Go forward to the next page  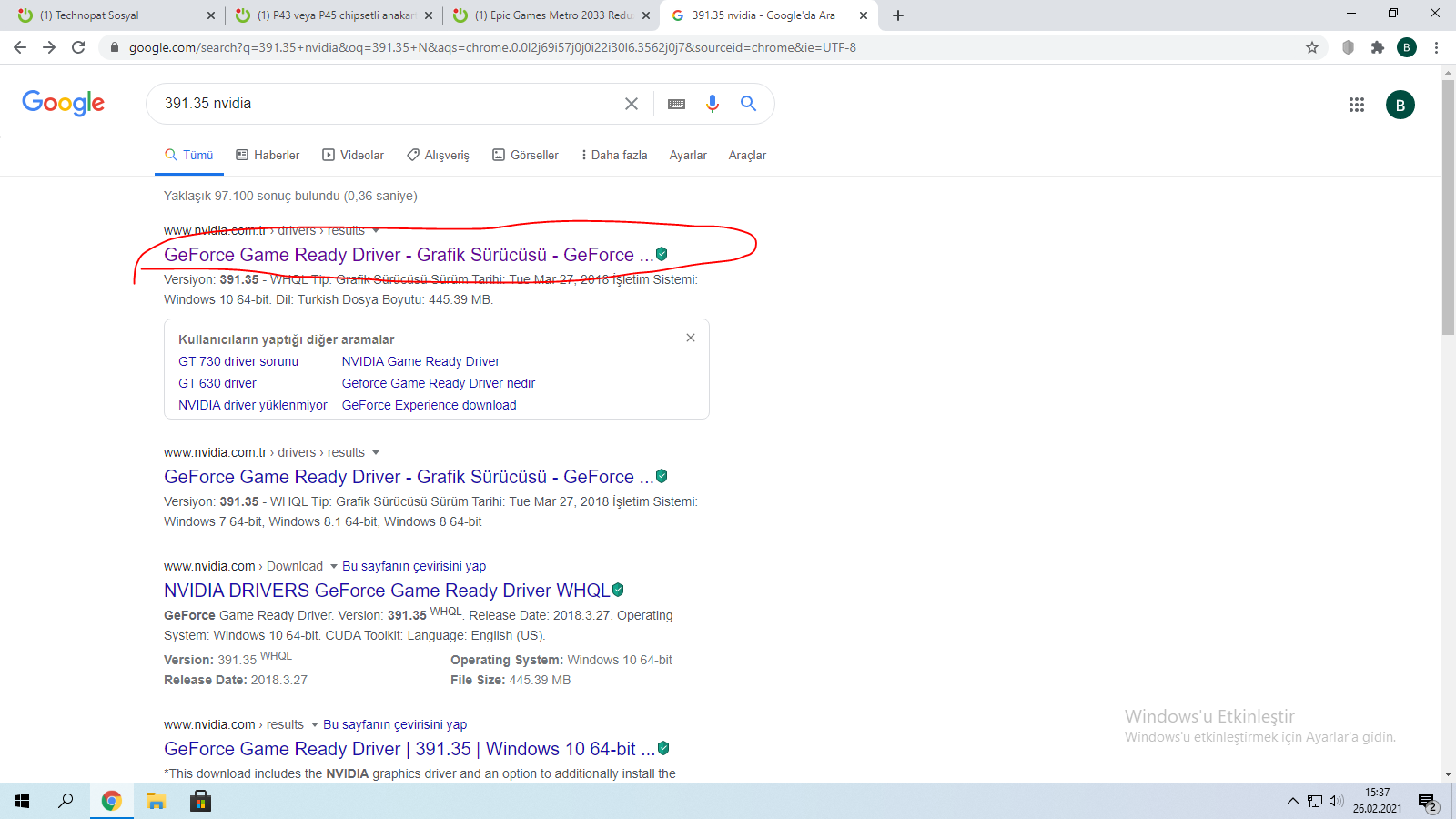point(49,47)
